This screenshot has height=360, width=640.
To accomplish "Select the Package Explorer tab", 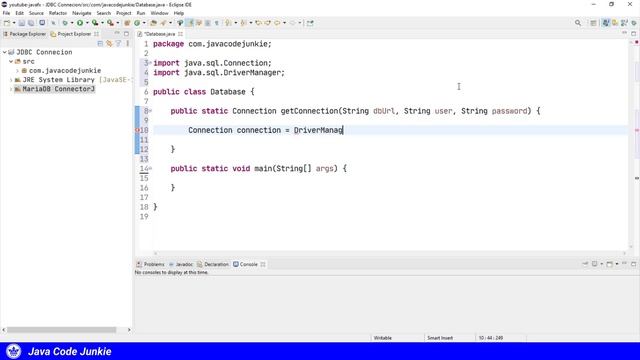I will coord(24,34).
